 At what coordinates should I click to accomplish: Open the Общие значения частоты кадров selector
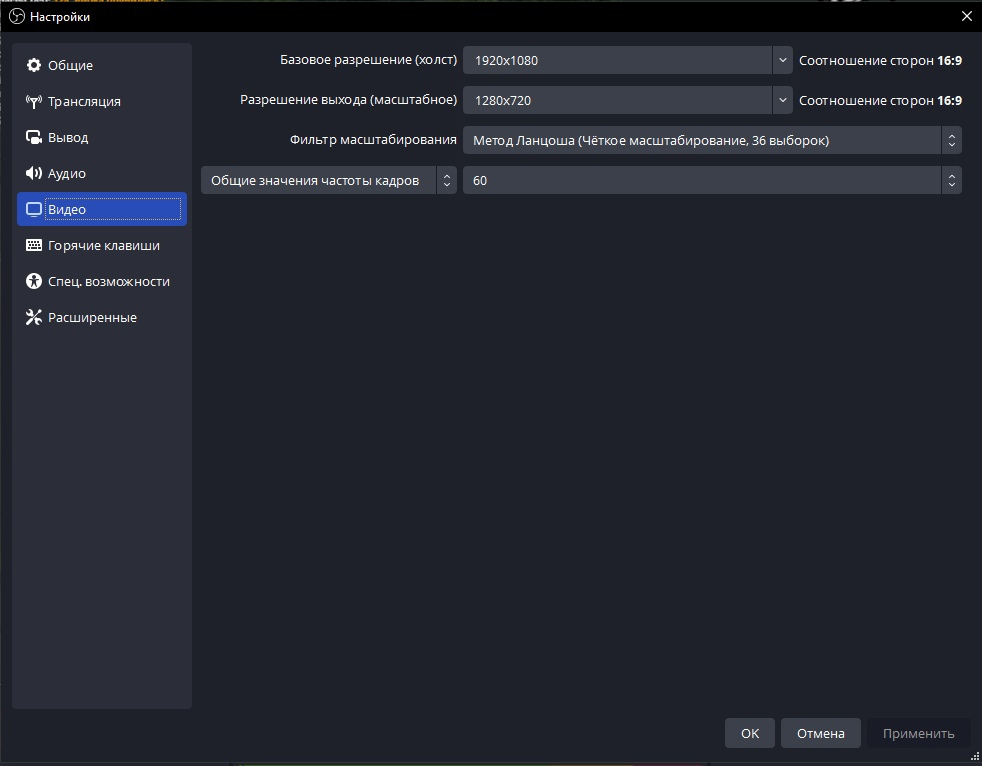329,180
